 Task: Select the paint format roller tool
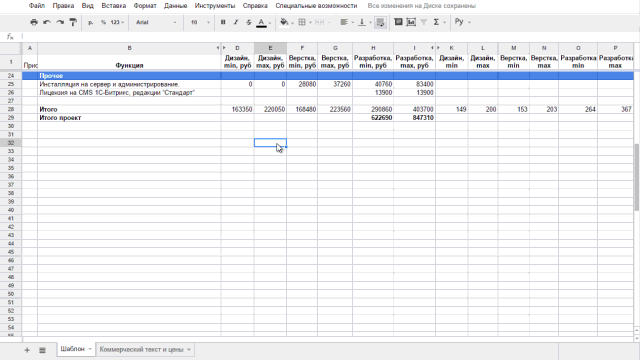click(x=73, y=22)
